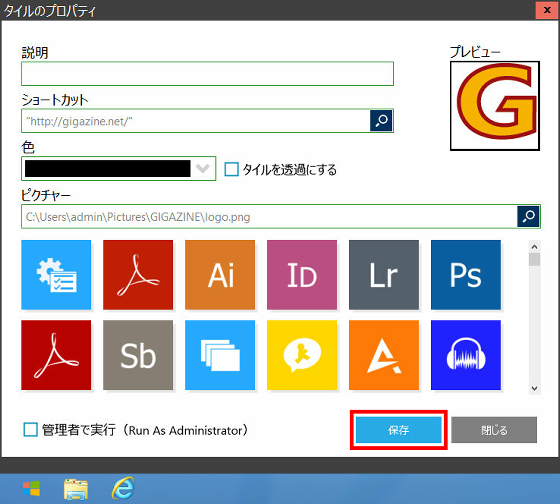Close the タイルのプロパティ window

(547, 10)
